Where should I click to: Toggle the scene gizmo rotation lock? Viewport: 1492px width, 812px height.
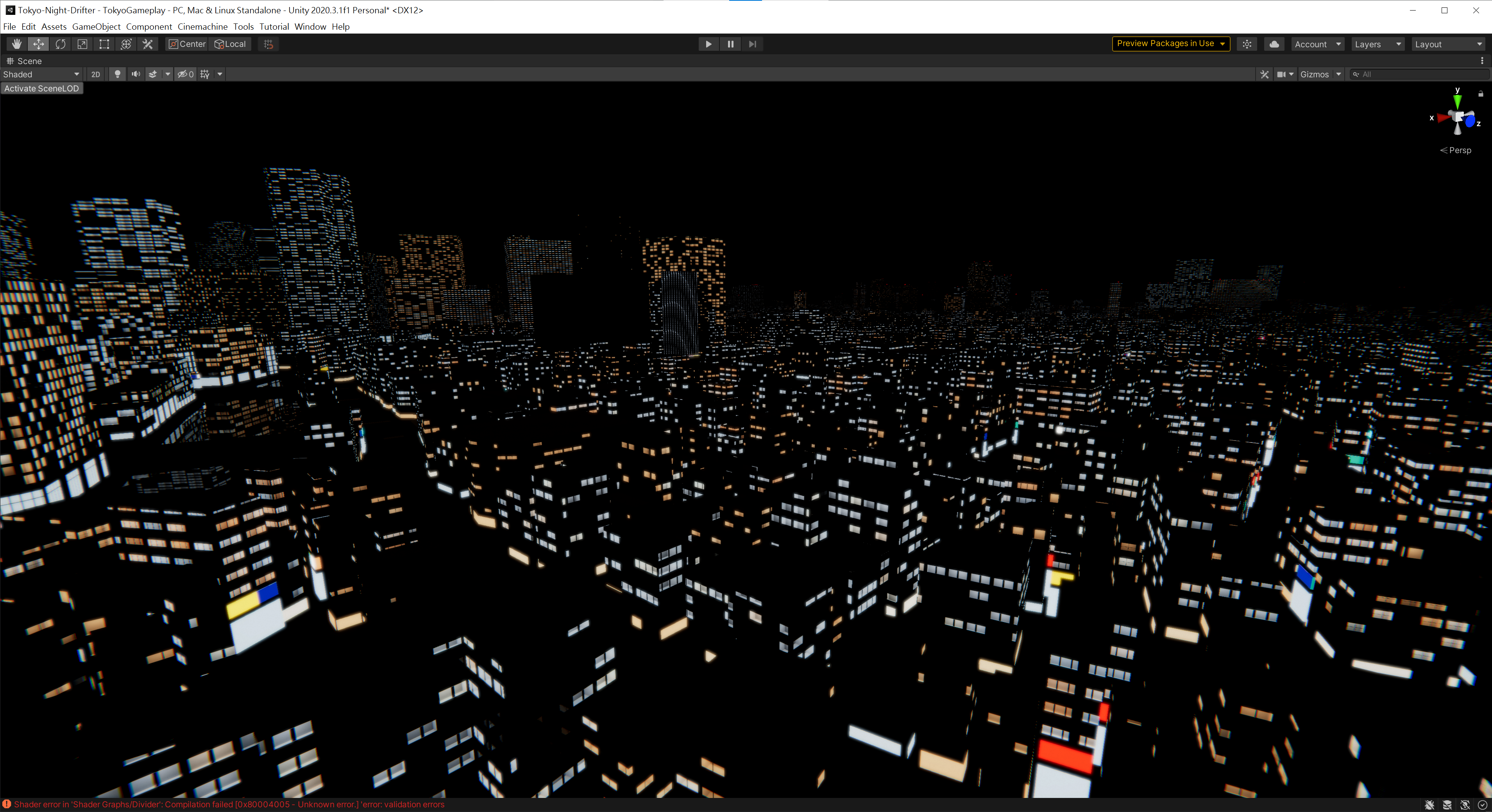(x=1481, y=93)
